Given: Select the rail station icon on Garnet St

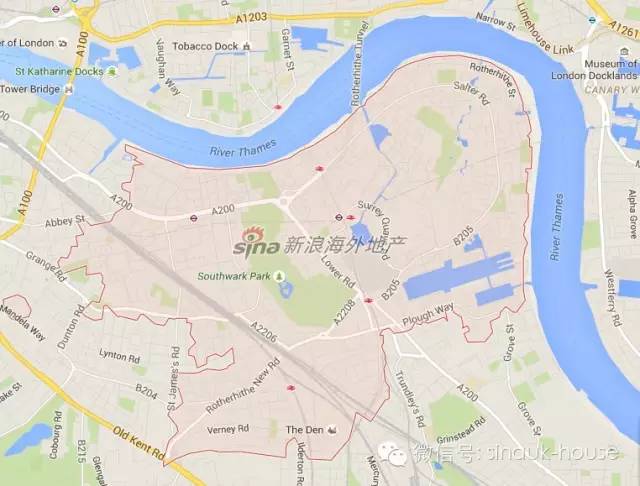Looking at the screenshot, I should click(278, 107).
